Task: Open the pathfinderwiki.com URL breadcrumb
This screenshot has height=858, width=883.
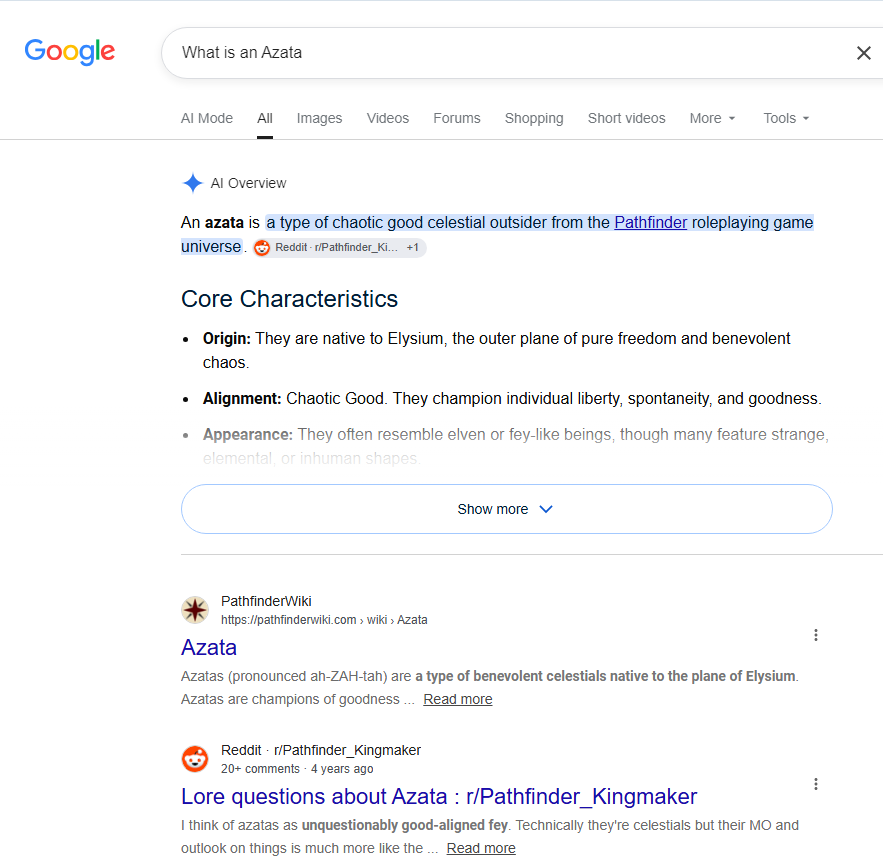Action: click(x=324, y=620)
